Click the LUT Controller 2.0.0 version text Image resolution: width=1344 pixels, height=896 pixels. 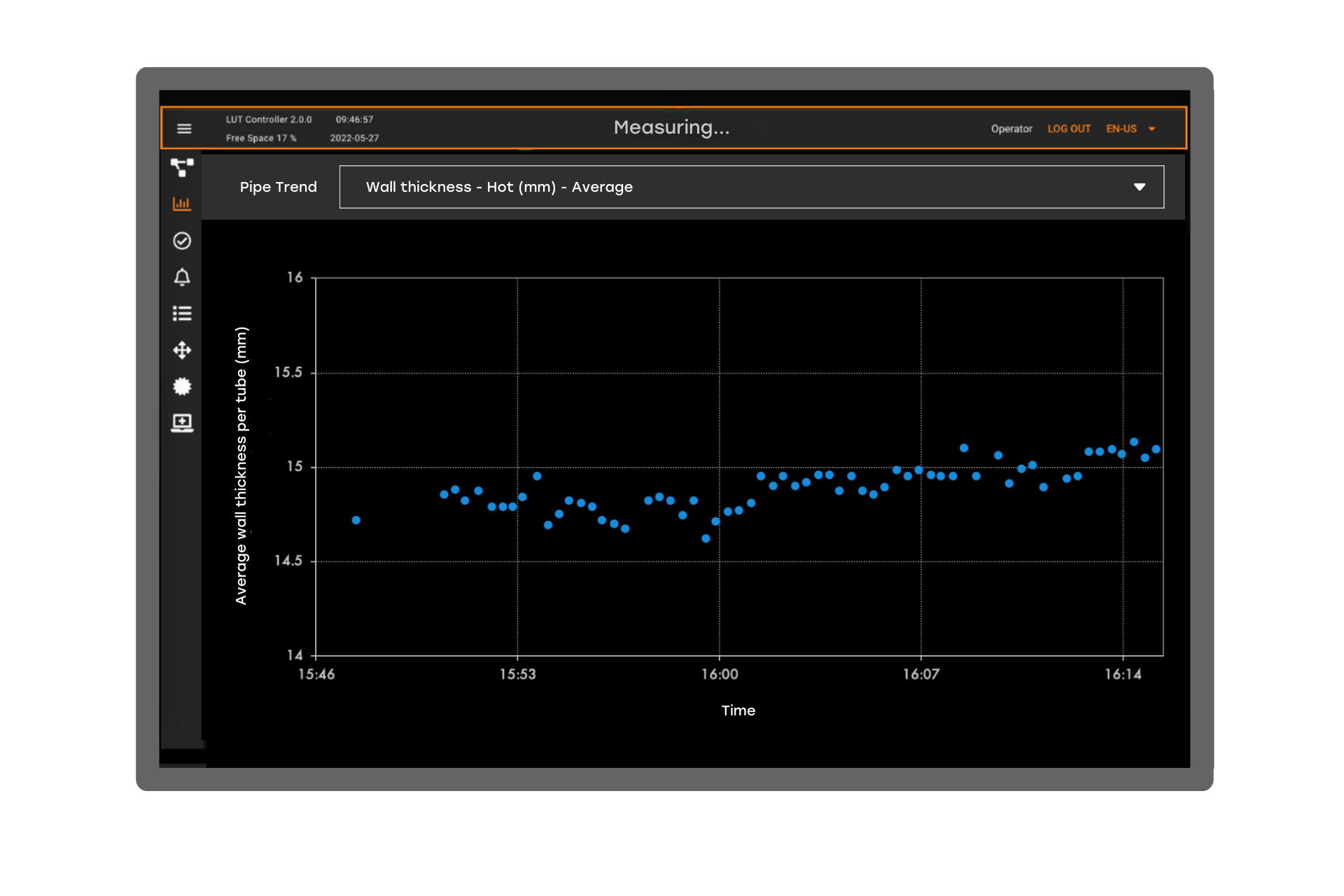click(269, 120)
